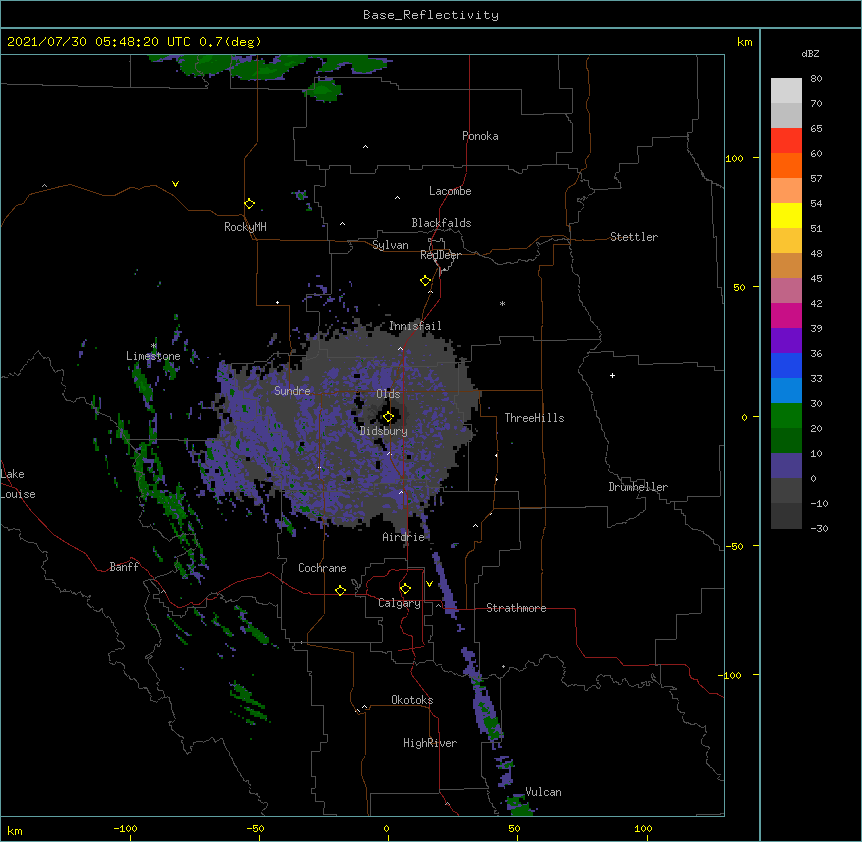
Task: Select the yellow V marker east of Calgary diamond
Action: 429,584
